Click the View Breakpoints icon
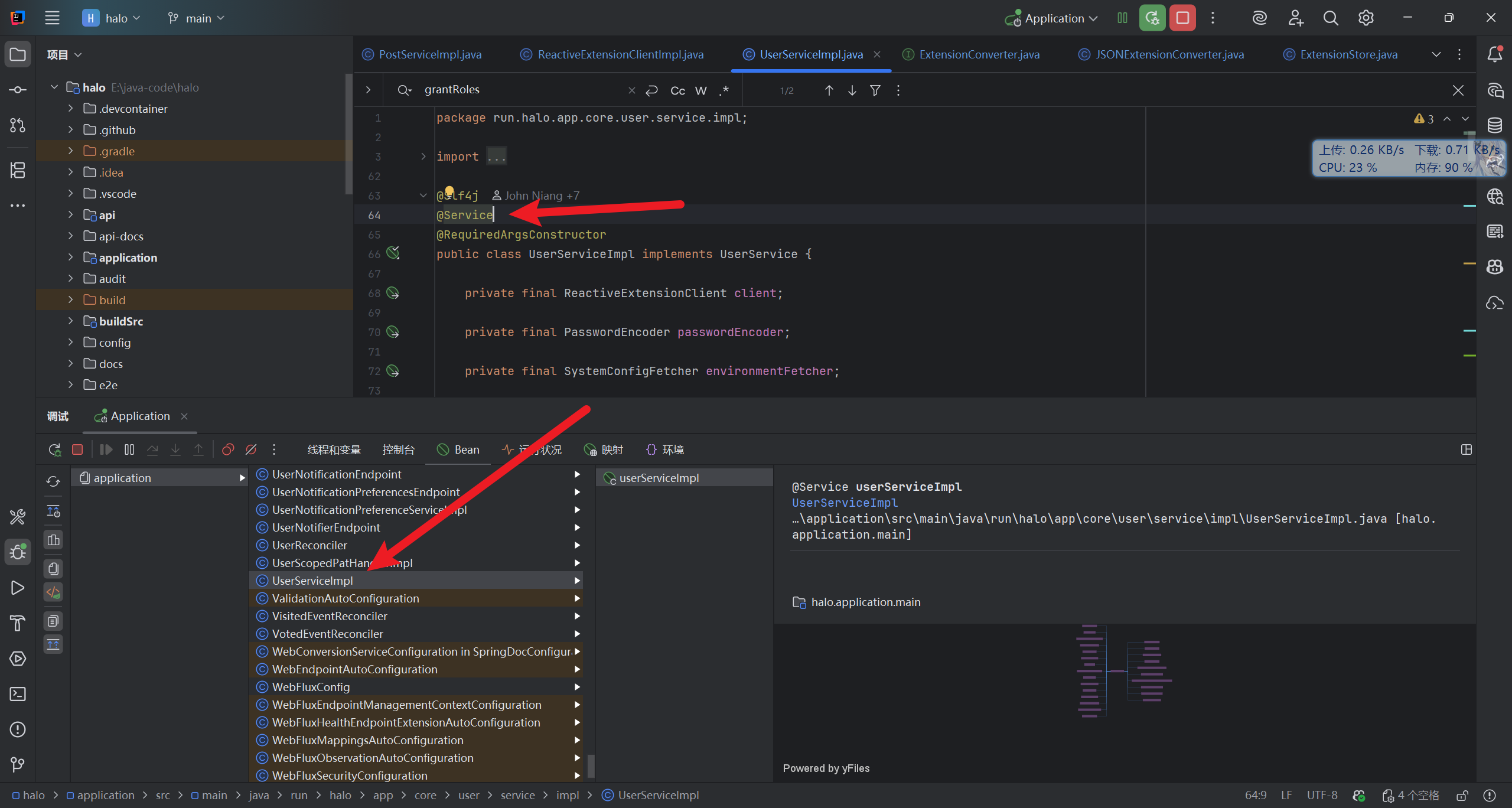This screenshot has width=1512, height=808. tap(228, 449)
